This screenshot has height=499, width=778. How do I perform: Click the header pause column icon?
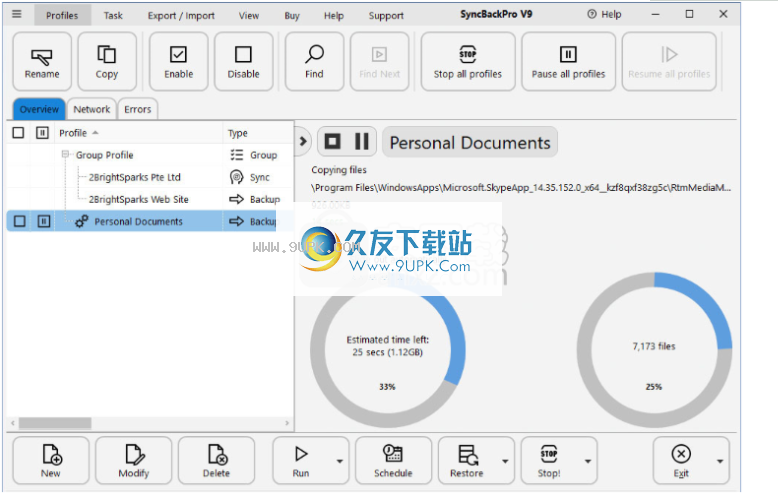click(x=42, y=133)
